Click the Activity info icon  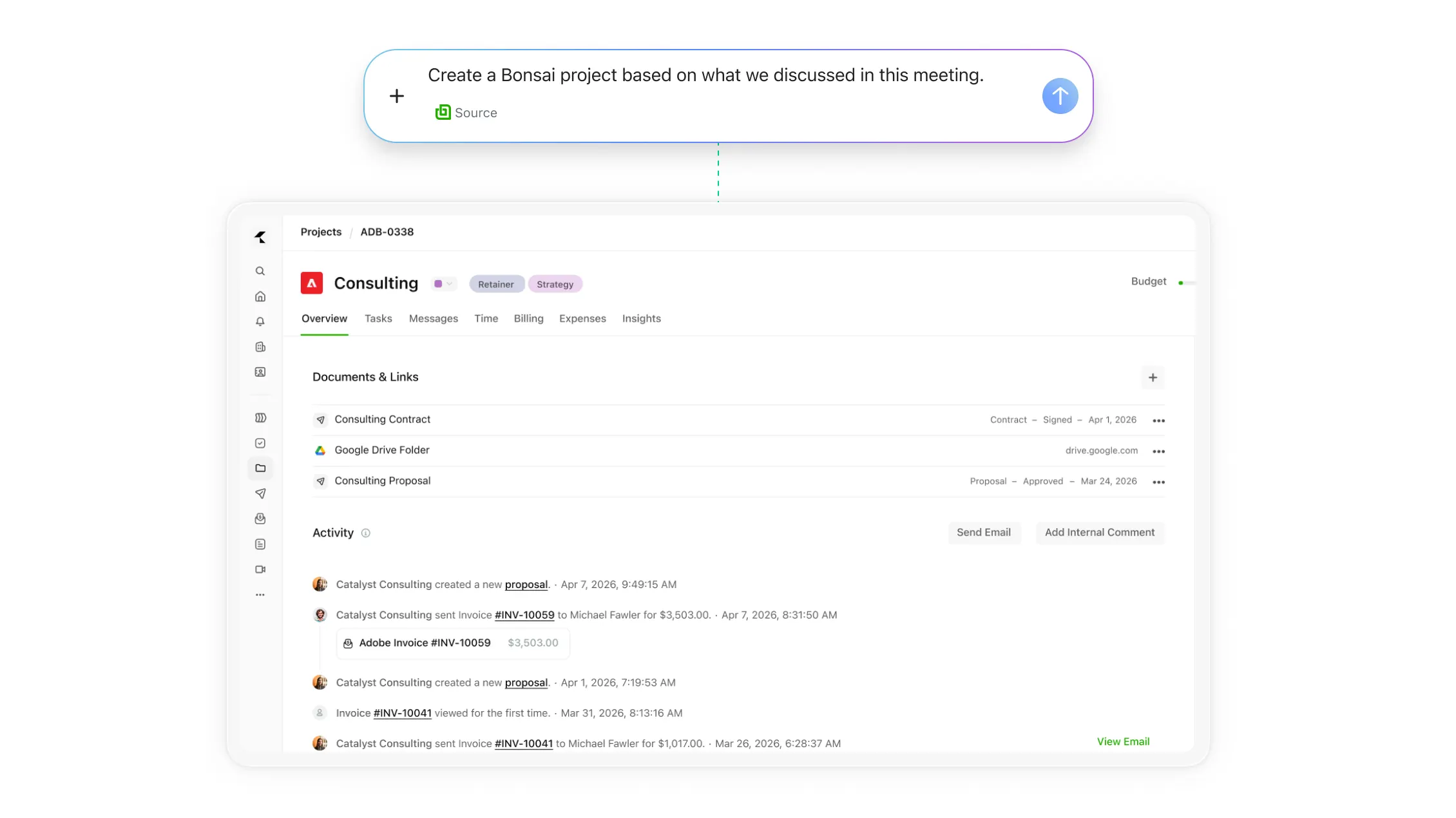pos(365,533)
